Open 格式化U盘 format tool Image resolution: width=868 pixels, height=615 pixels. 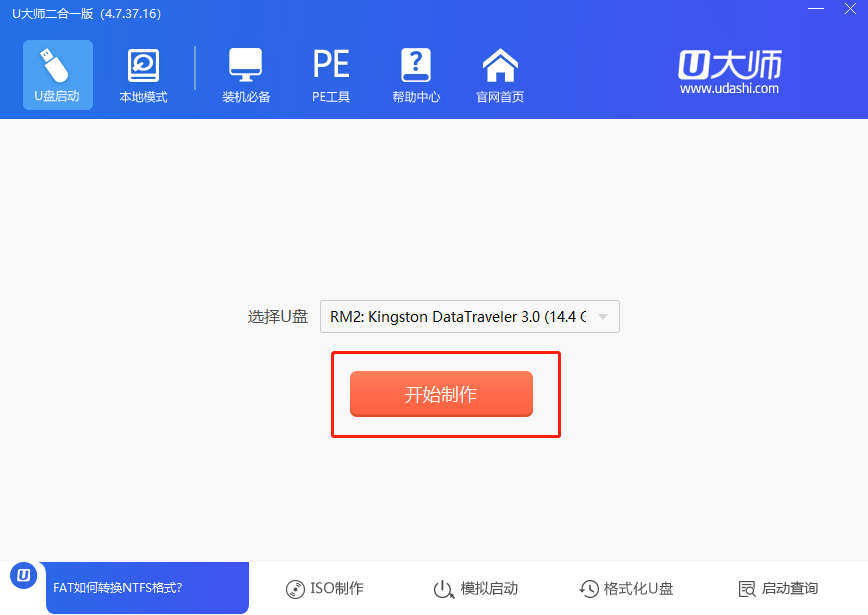tap(626, 588)
